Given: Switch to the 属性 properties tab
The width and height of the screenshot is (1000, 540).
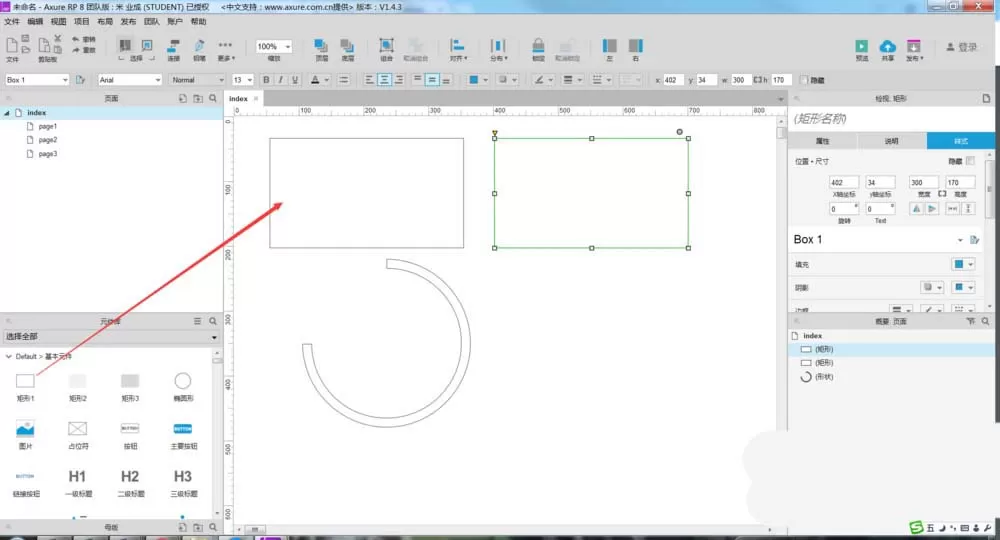Looking at the screenshot, I should coord(823,141).
